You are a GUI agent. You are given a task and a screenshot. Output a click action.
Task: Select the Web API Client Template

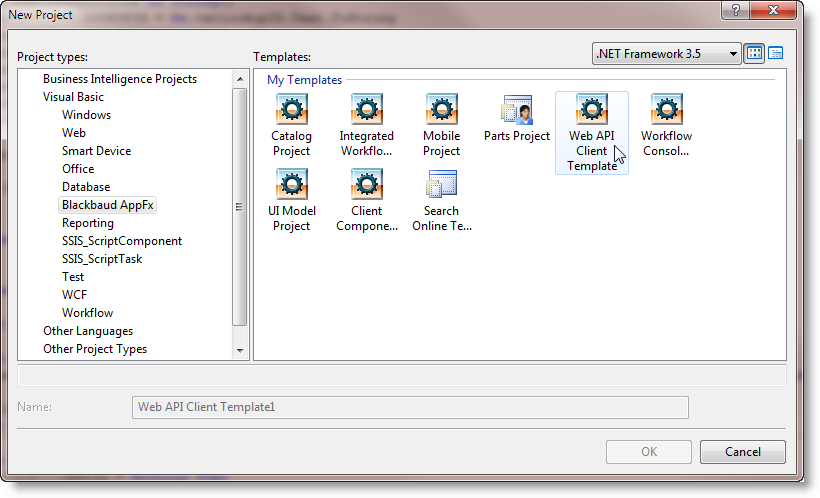tap(592, 111)
